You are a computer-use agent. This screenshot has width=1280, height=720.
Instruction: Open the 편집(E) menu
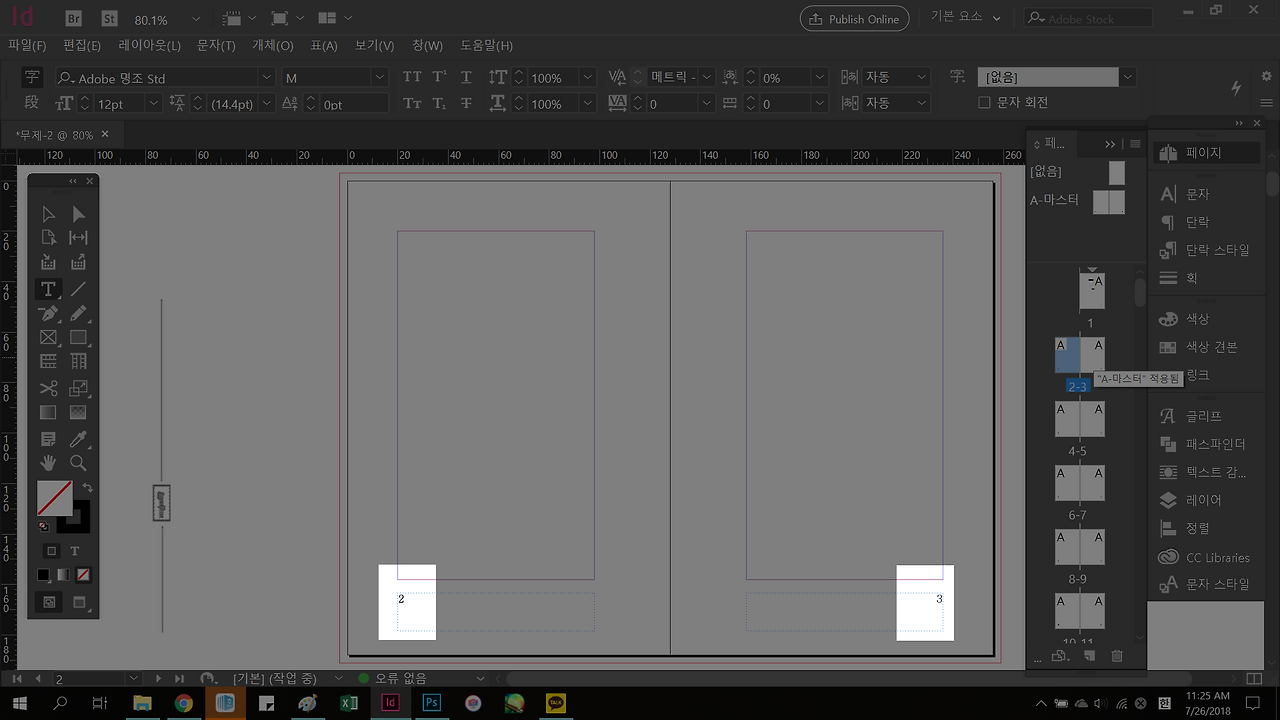[82, 46]
